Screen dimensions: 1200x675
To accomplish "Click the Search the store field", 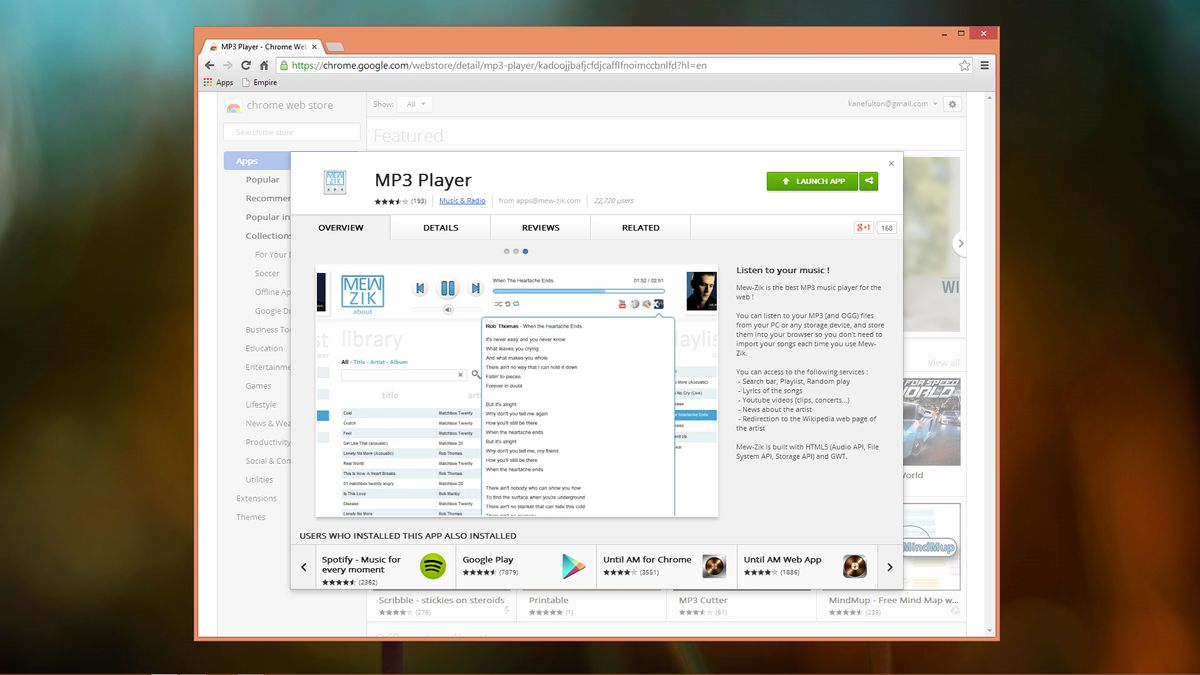I will point(291,132).
